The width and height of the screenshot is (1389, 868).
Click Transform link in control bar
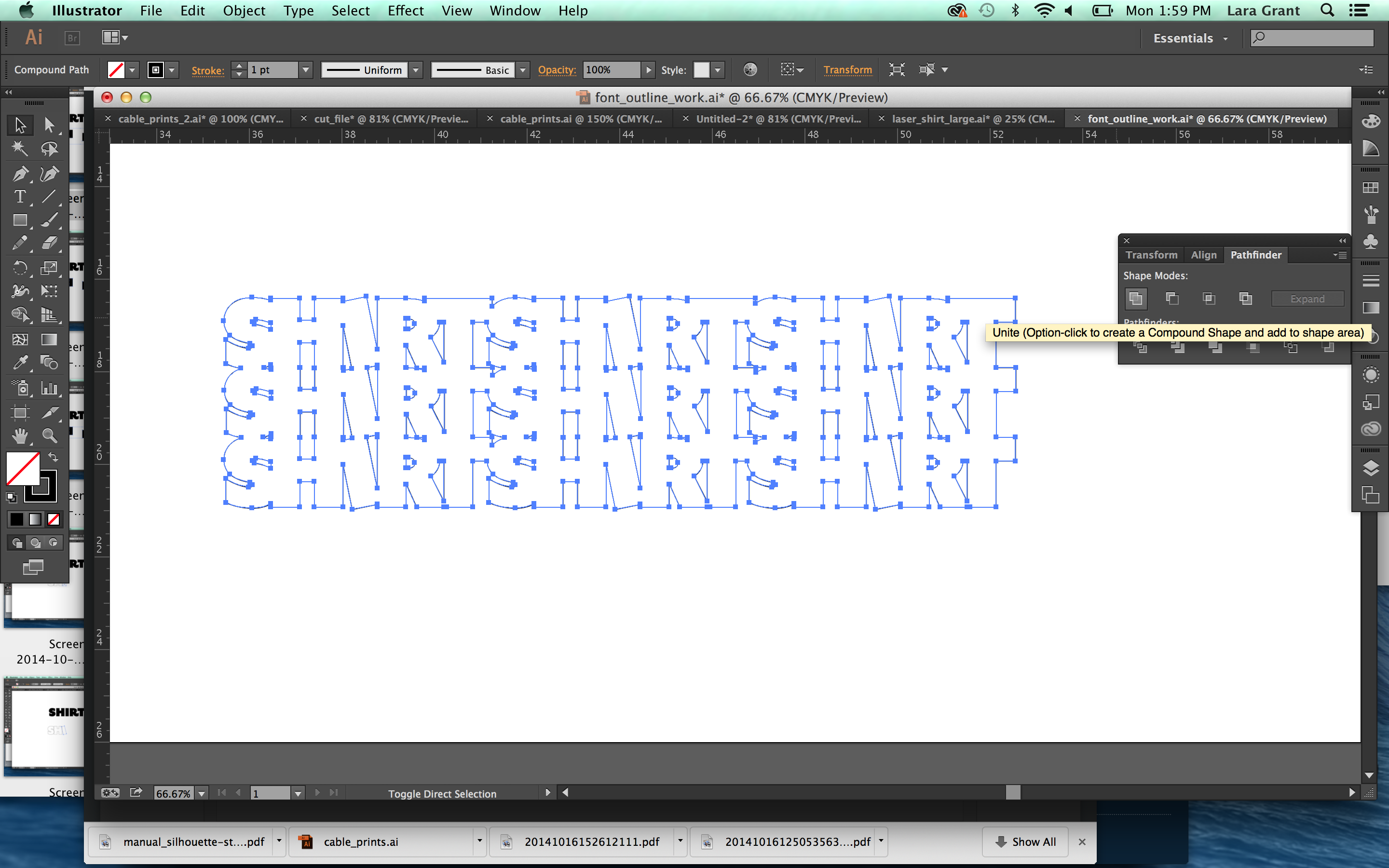tap(847, 70)
